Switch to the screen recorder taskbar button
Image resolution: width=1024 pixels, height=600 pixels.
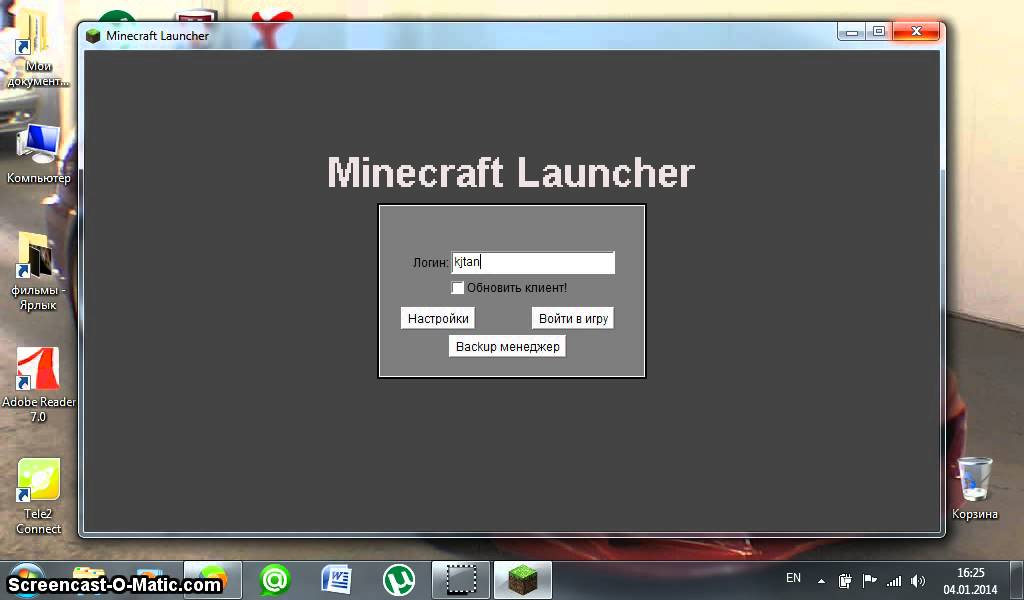pyautogui.click(x=460, y=580)
